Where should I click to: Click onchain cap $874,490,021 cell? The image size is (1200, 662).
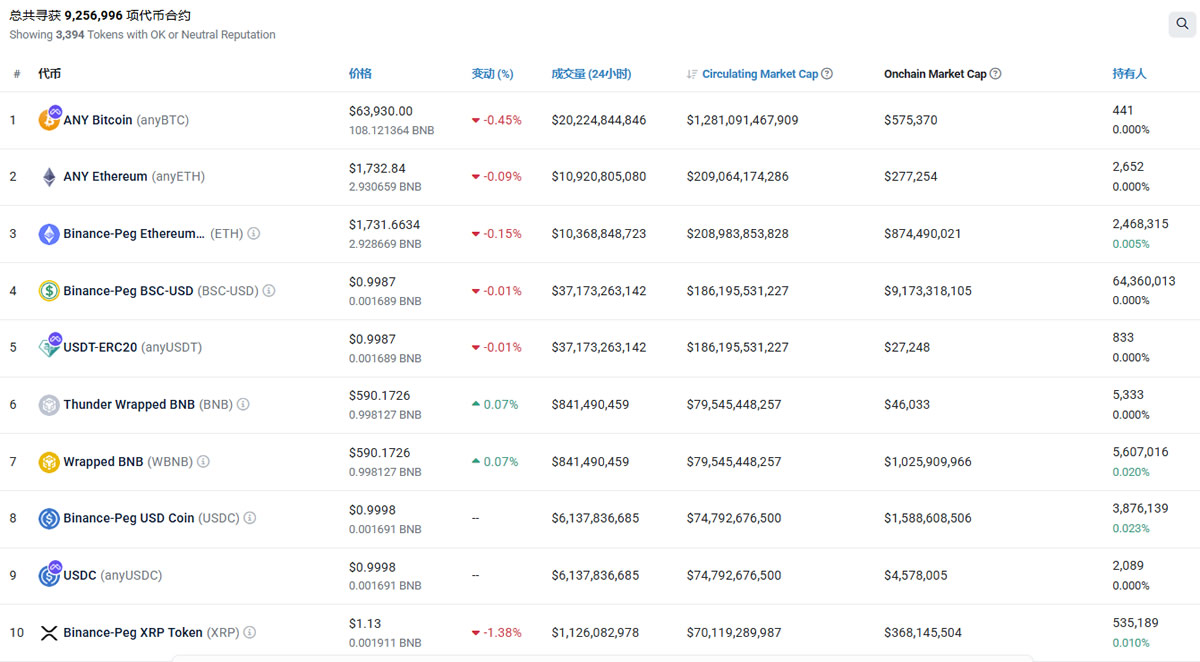click(x=923, y=234)
